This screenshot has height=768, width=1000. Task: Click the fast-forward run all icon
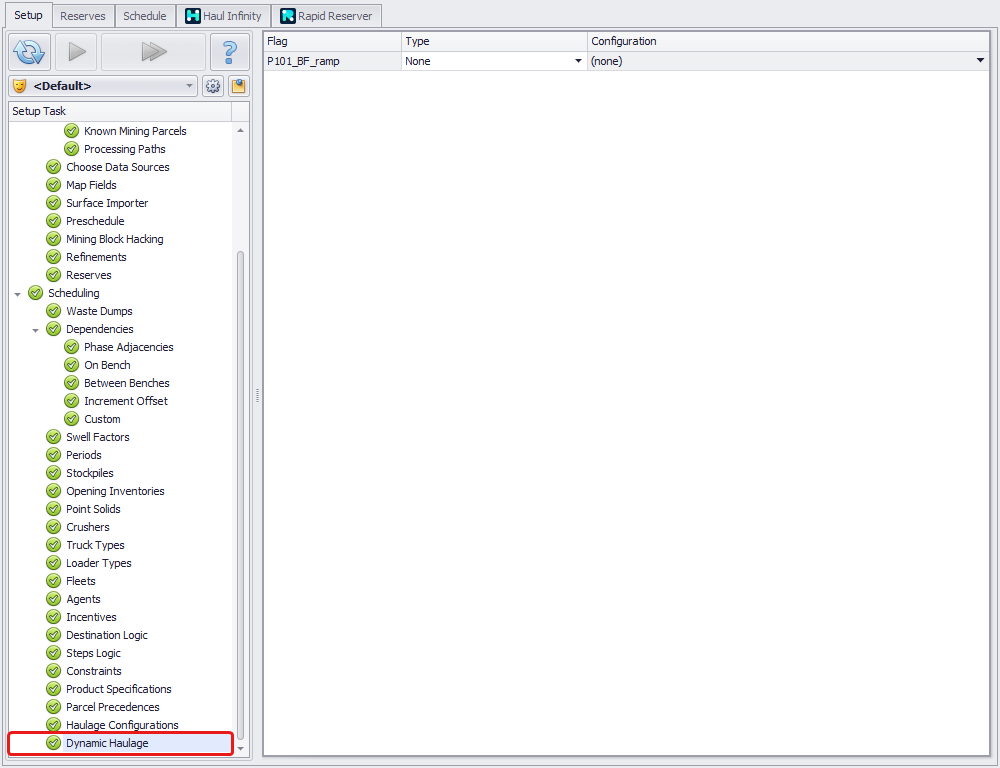[x=153, y=52]
